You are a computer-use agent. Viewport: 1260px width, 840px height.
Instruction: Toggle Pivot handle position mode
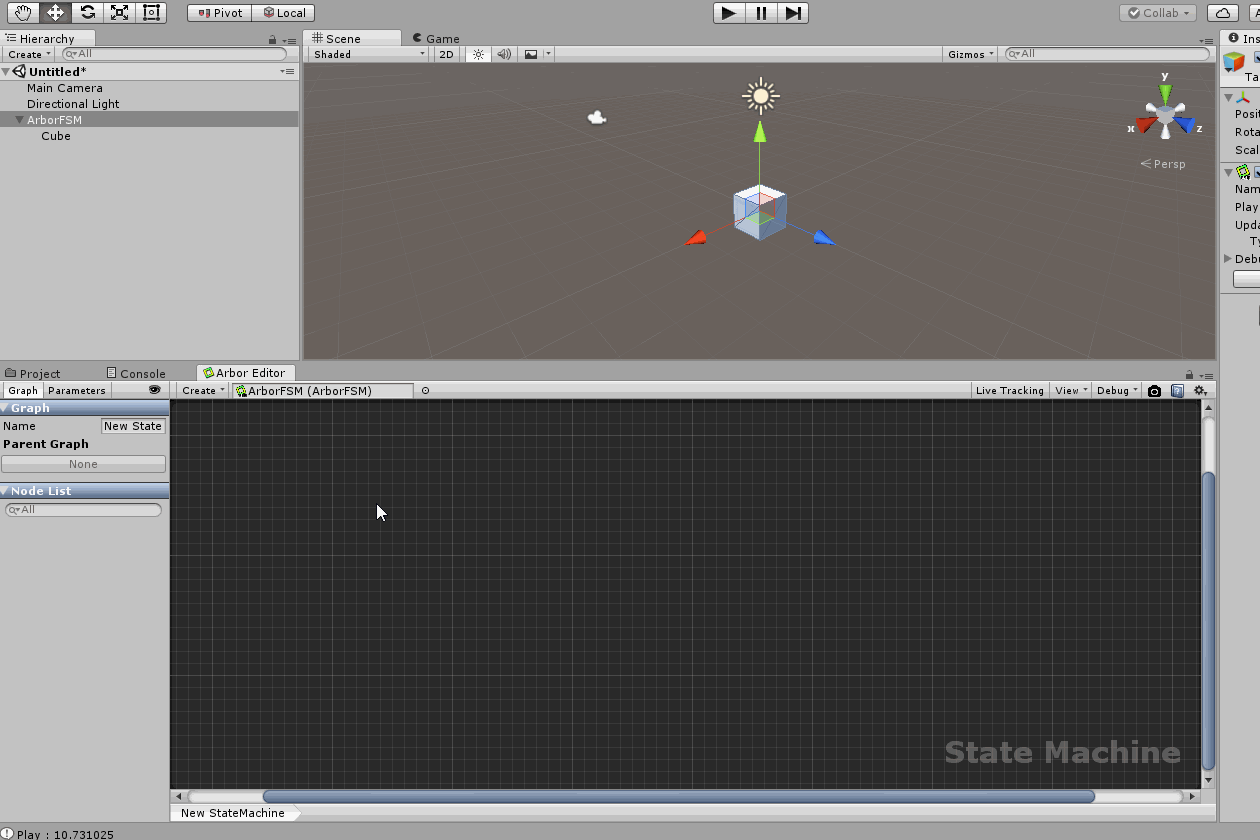pyautogui.click(x=219, y=13)
